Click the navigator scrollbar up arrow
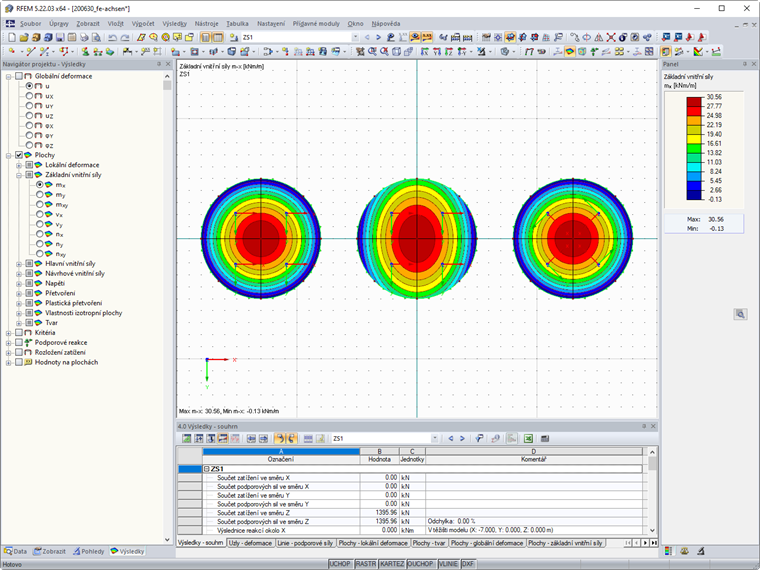 click(x=167, y=76)
